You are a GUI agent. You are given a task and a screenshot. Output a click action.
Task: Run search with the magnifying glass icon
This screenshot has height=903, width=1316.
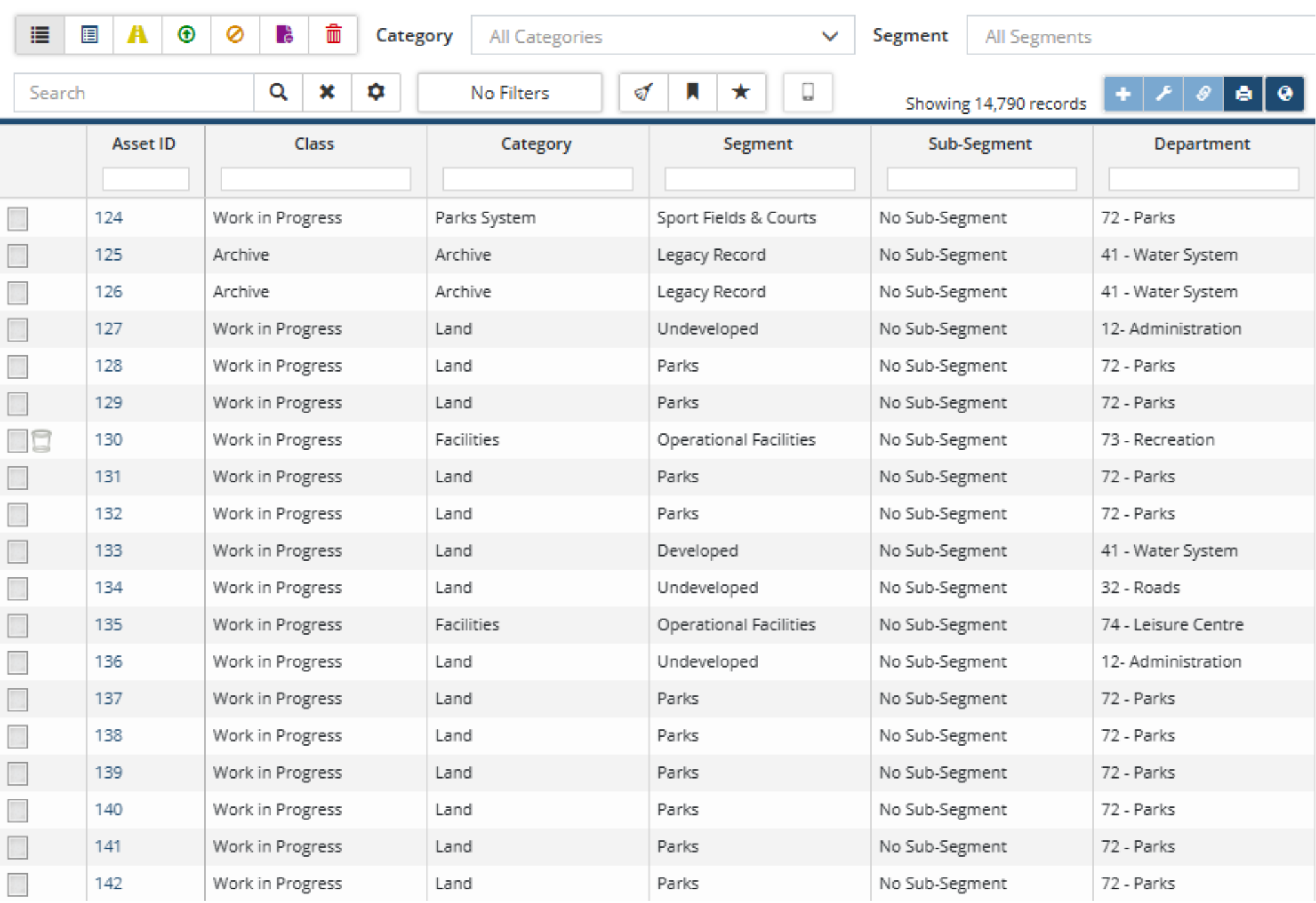pos(278,92)
